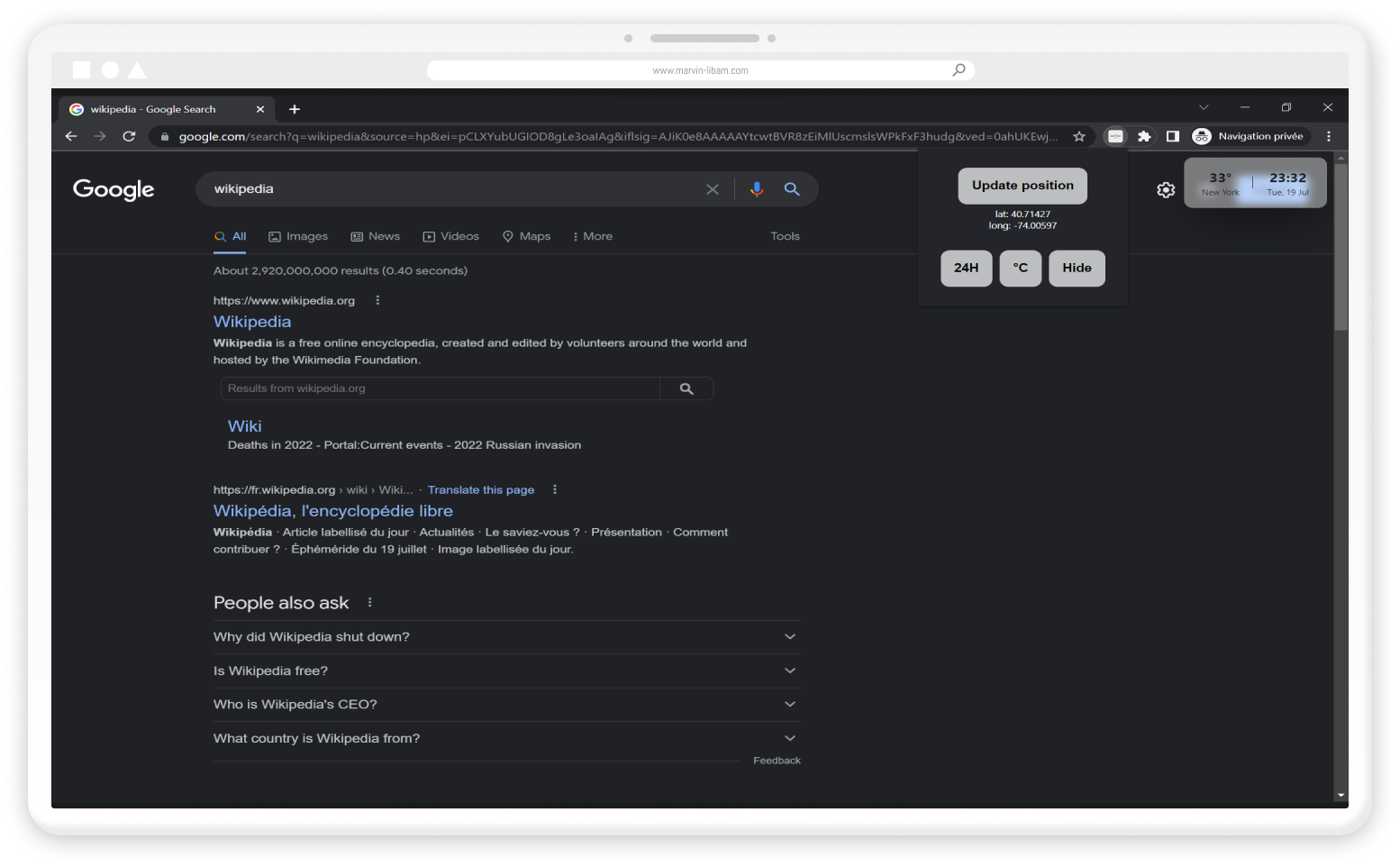Clear the search box with X icon

click(x=713, y=189)
